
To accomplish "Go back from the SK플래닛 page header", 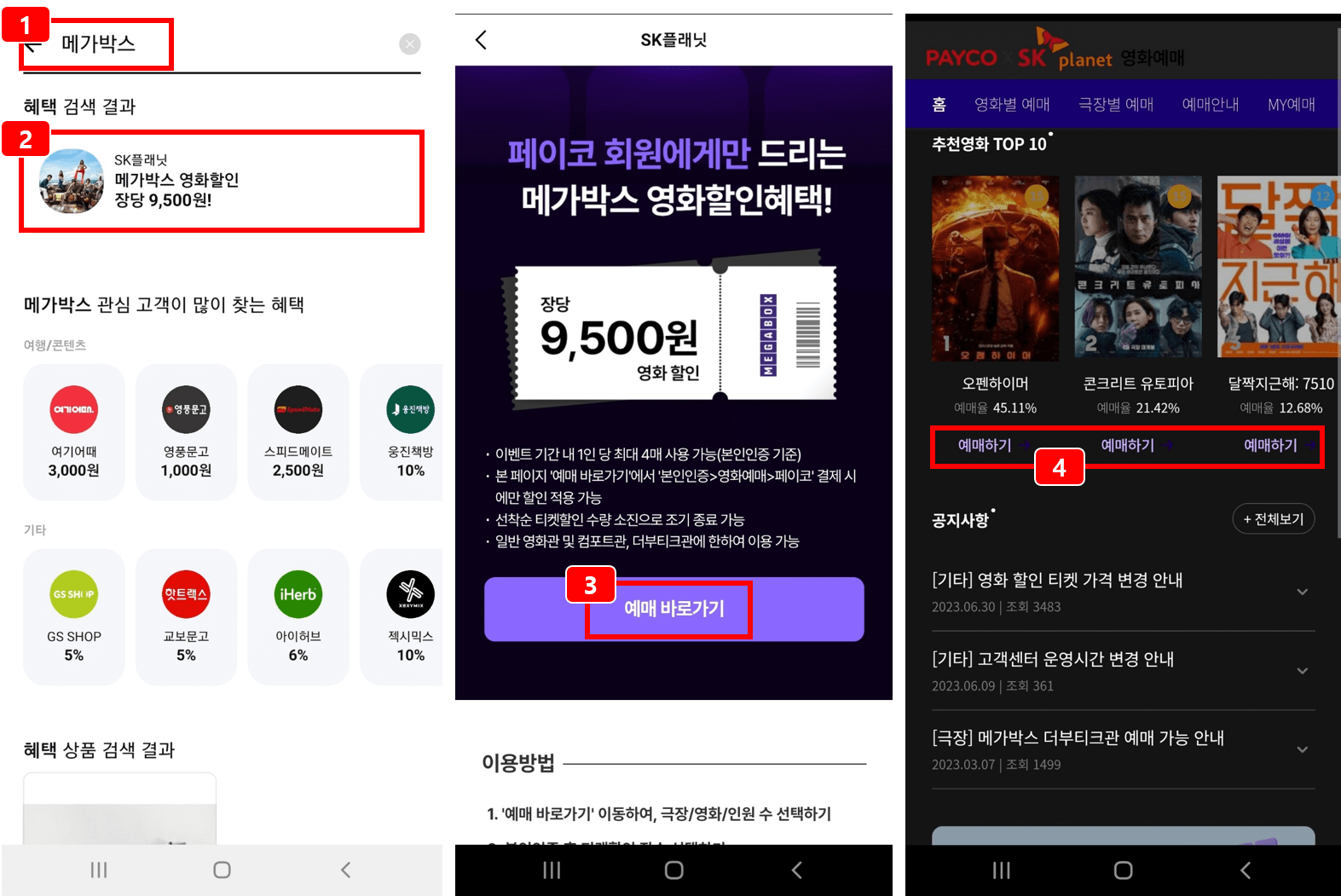I will pos(481,40).
